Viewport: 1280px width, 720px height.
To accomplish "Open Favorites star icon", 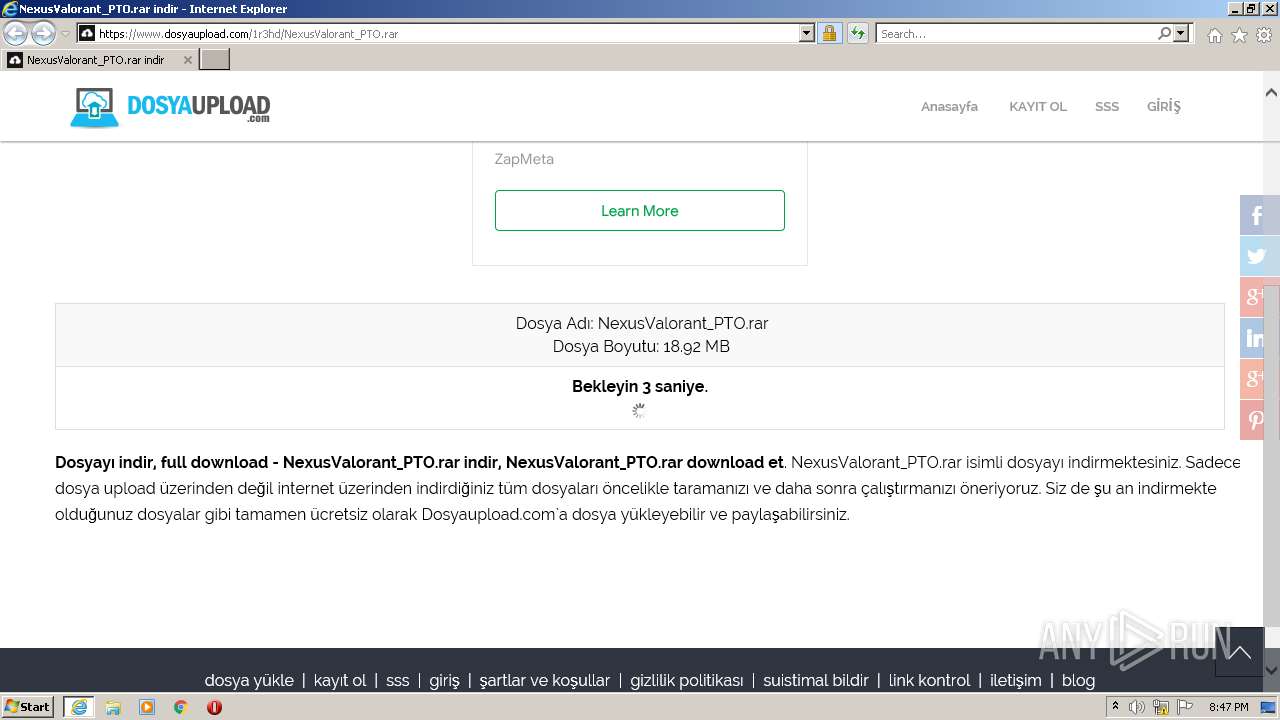I will (1239, 35).
